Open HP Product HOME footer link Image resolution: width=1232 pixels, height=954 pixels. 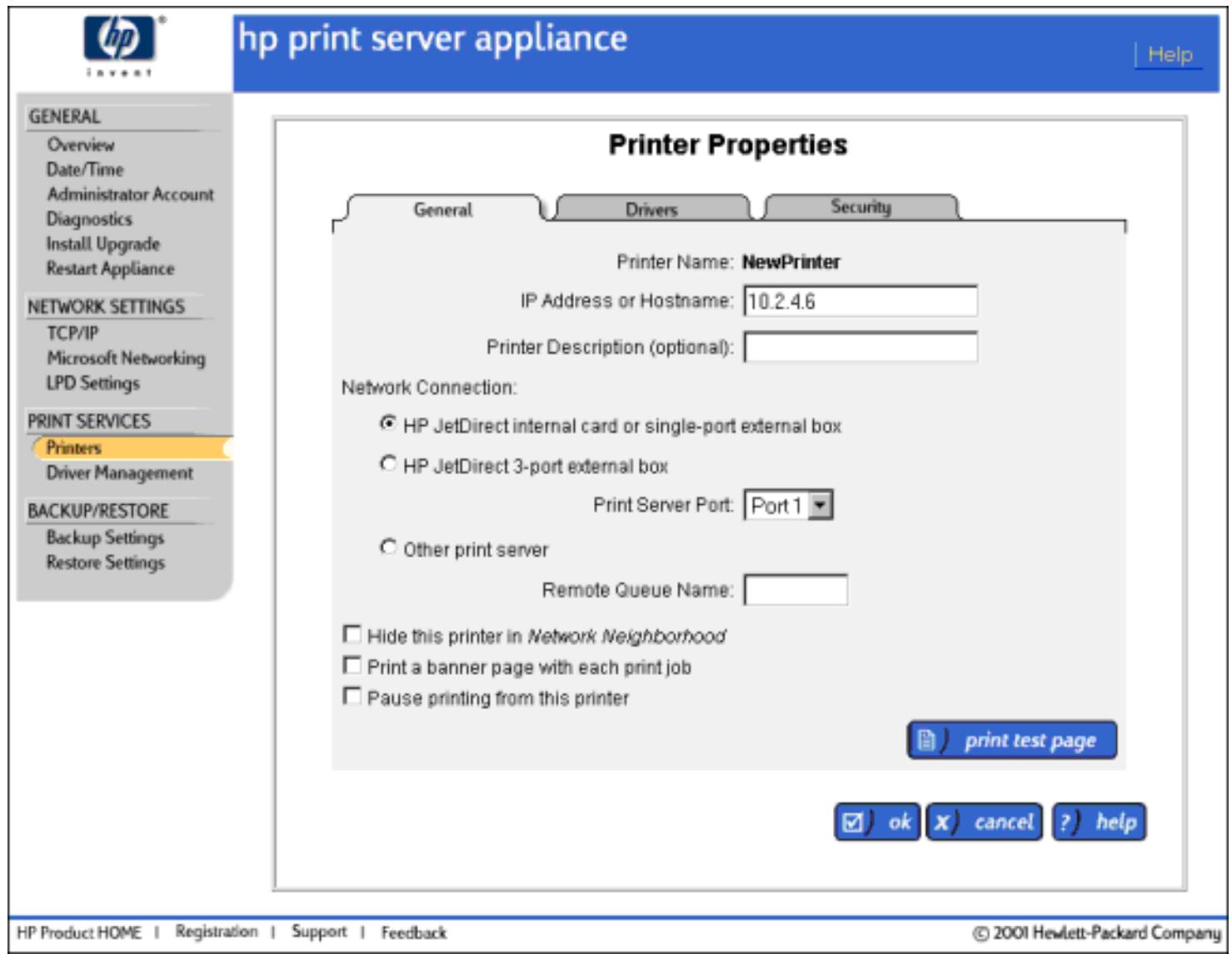pyautogui.click(x=79, y=932)
